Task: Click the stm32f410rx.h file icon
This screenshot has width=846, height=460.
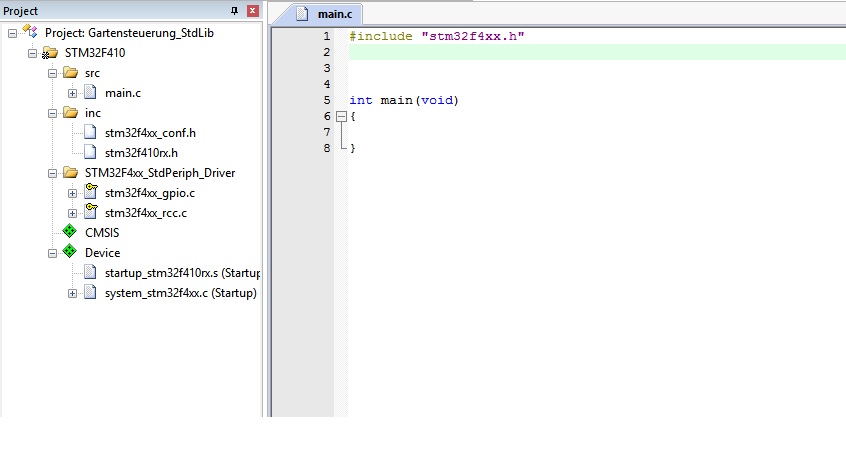Action: coord(90,152)
